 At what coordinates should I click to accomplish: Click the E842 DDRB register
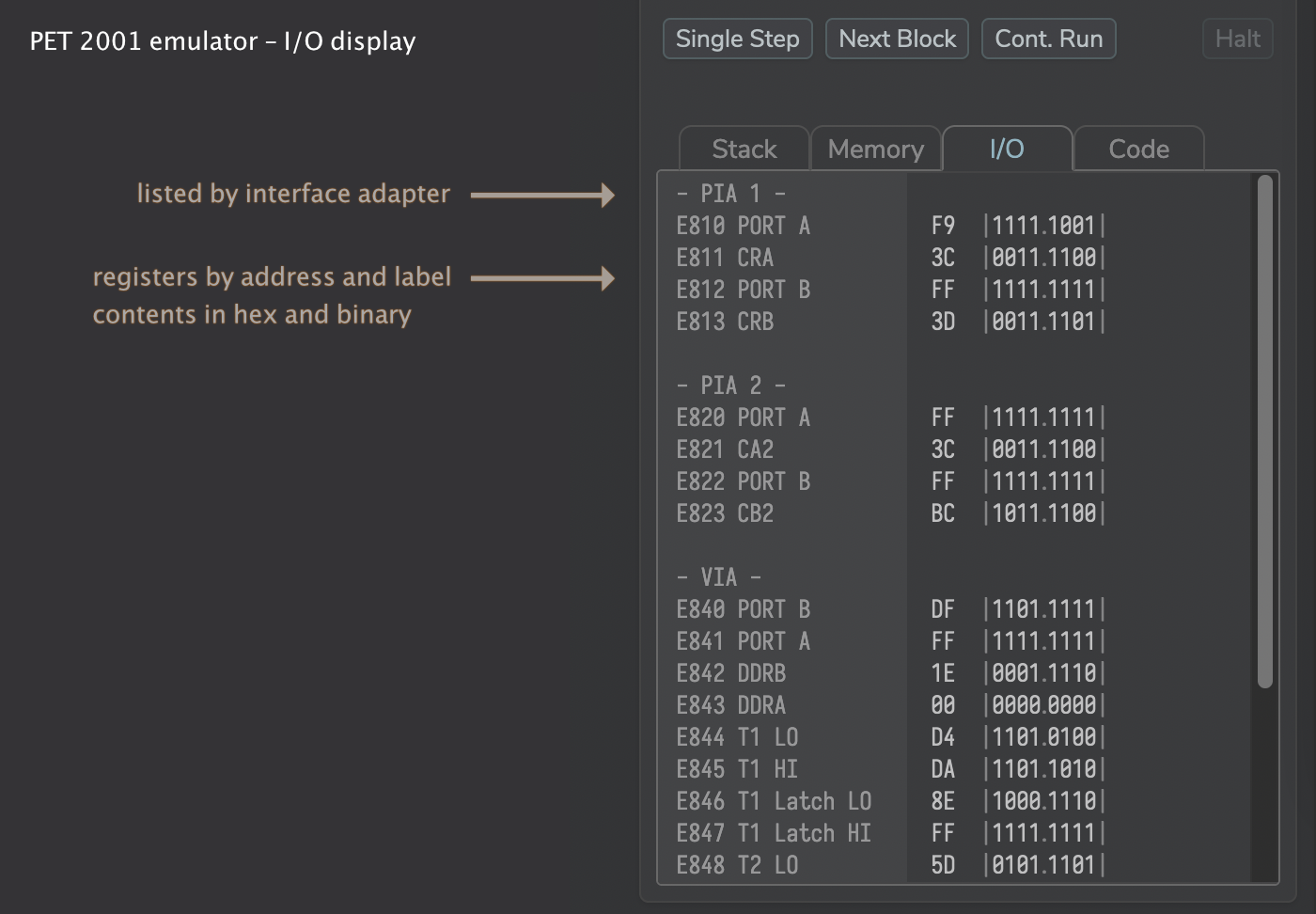(x=956, y=673)
